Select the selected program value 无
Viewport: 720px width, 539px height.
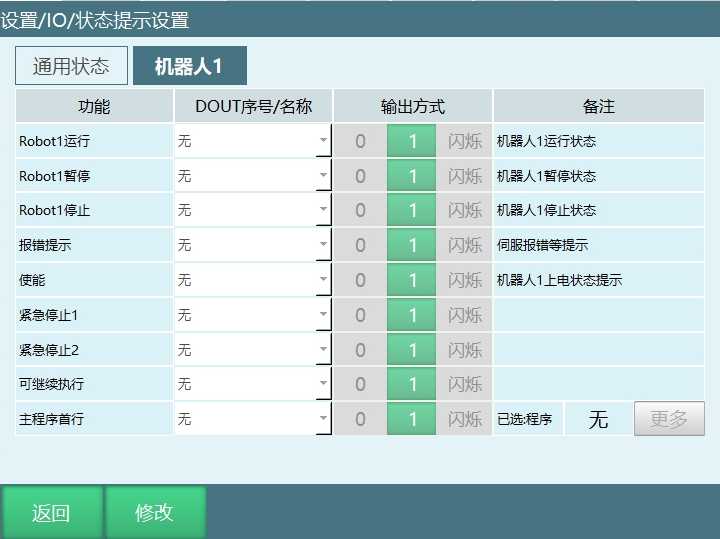pos(598,419)
